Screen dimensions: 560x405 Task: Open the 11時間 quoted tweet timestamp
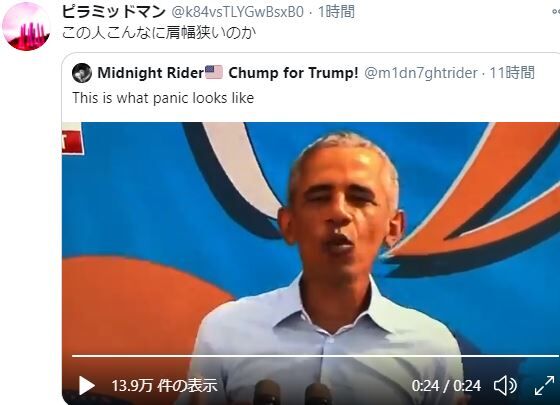[x=512, y=73]
